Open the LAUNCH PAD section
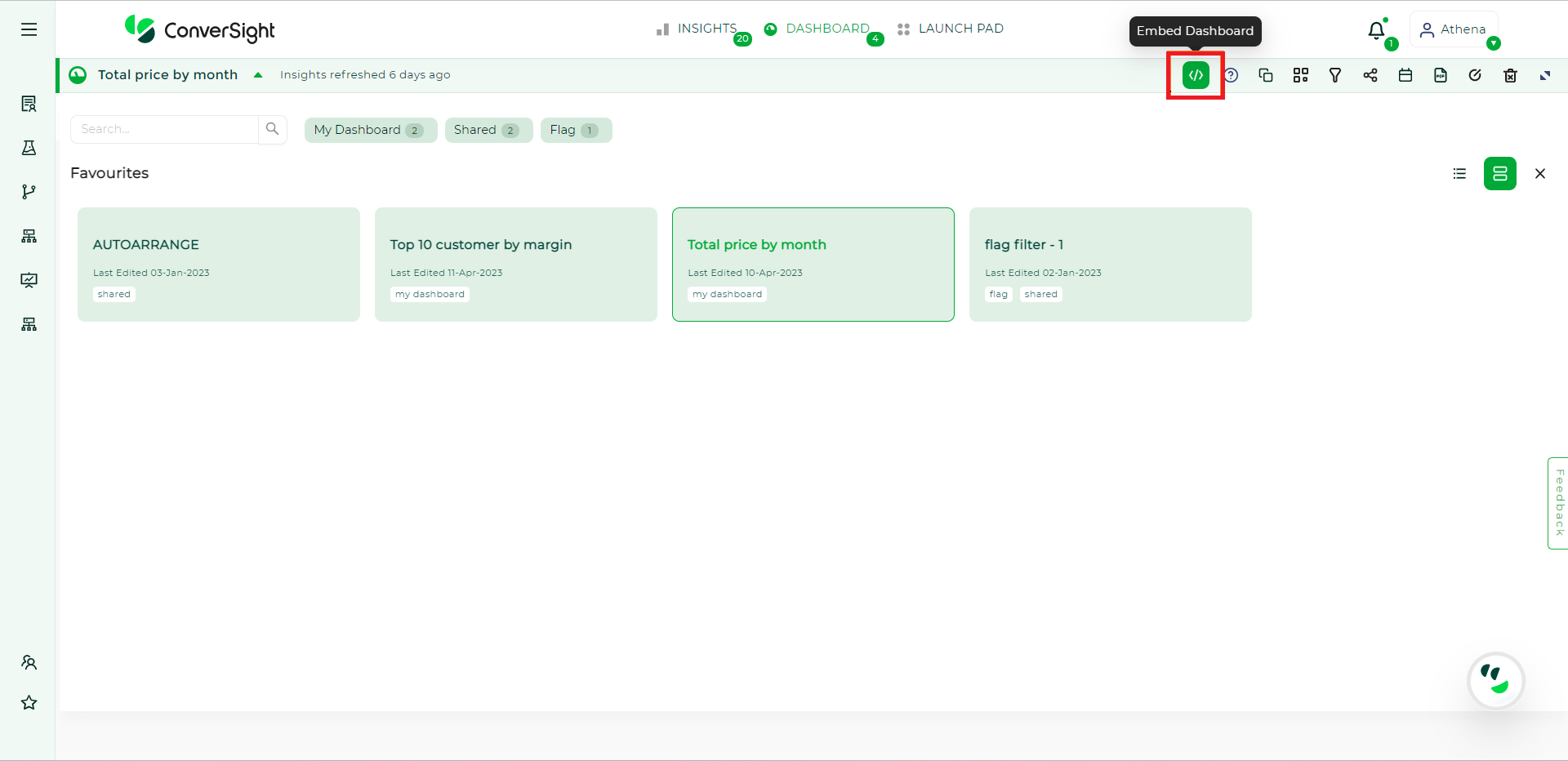Screen dimensions: 1568x761 960,28
